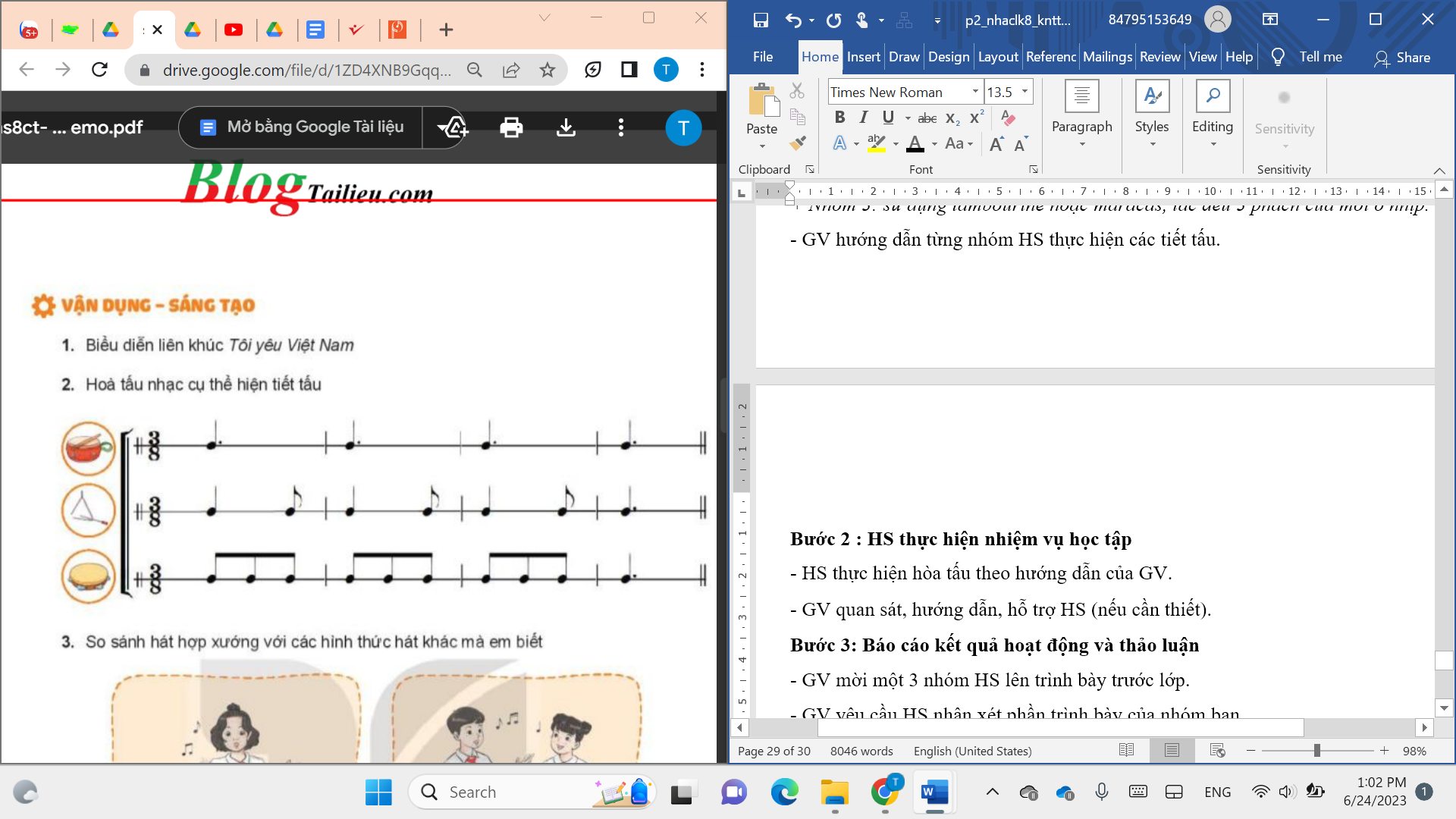
Task: Click the Cut scissors icon
Action: pyautogui.click(x=797, y=91)
